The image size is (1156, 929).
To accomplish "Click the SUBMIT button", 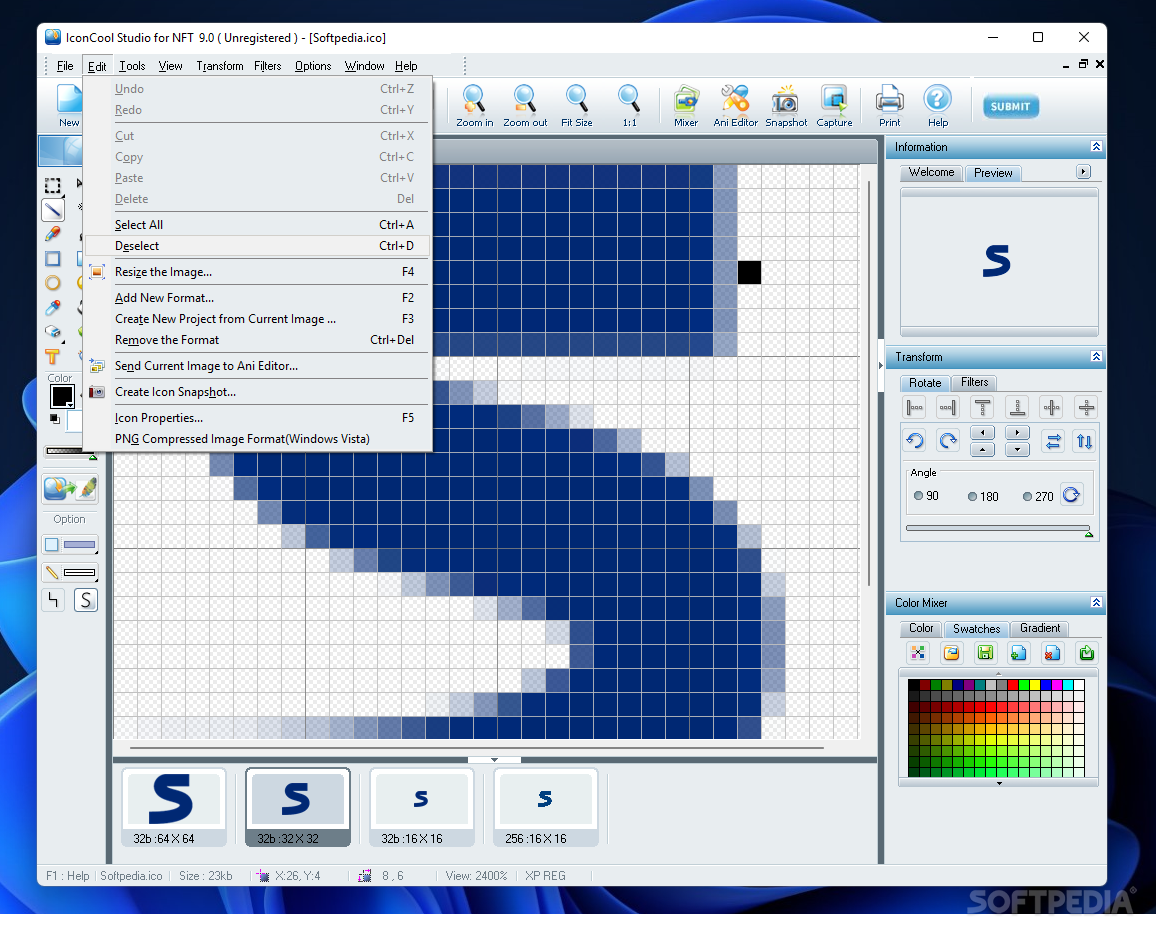I will click(1011, 106).
